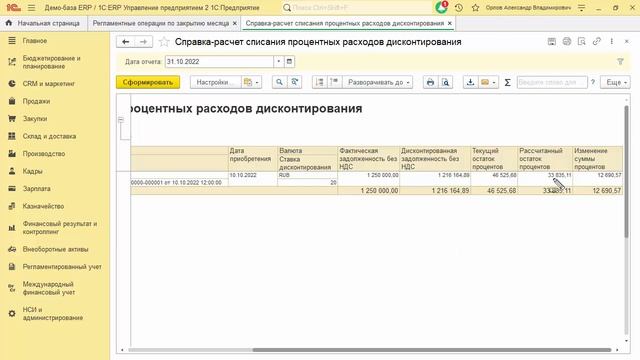
Task: Click the filter funnel icon
Action: (620, 62)
